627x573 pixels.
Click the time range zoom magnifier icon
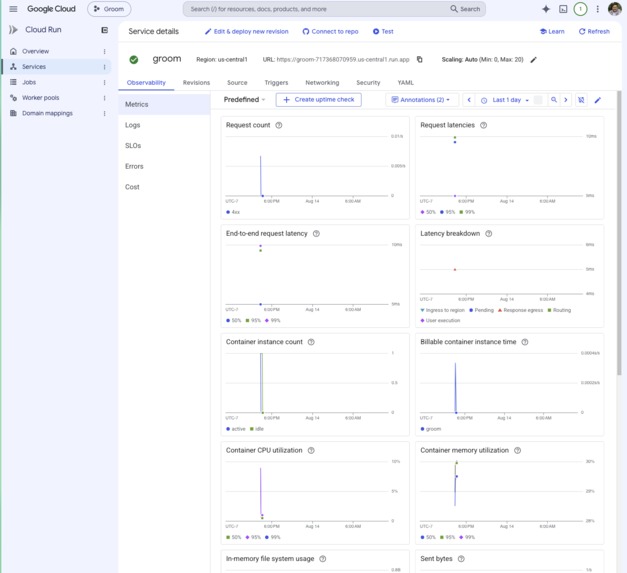[554, 100]
